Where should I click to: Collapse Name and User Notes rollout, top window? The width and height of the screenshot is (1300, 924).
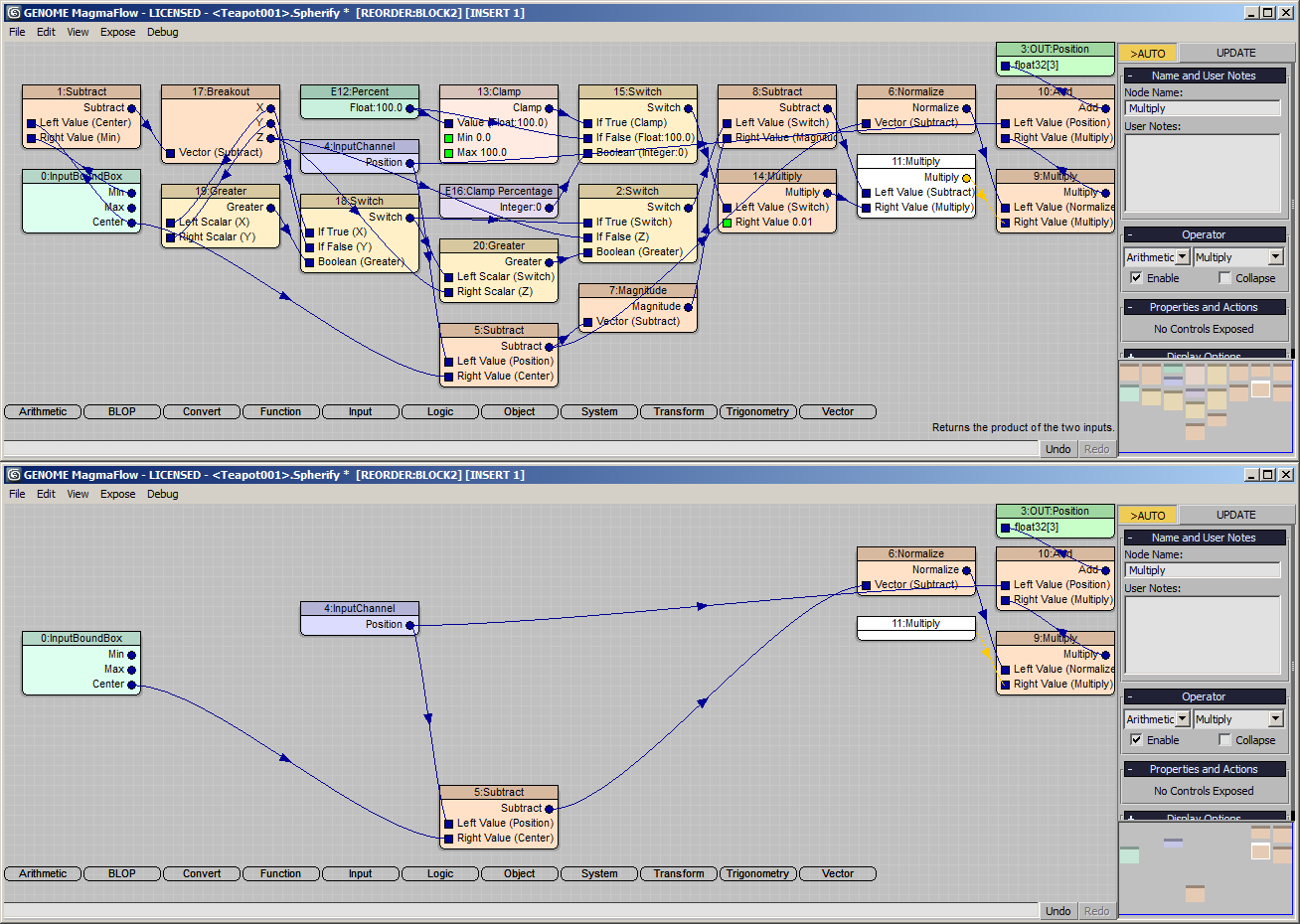point(1204,76)
